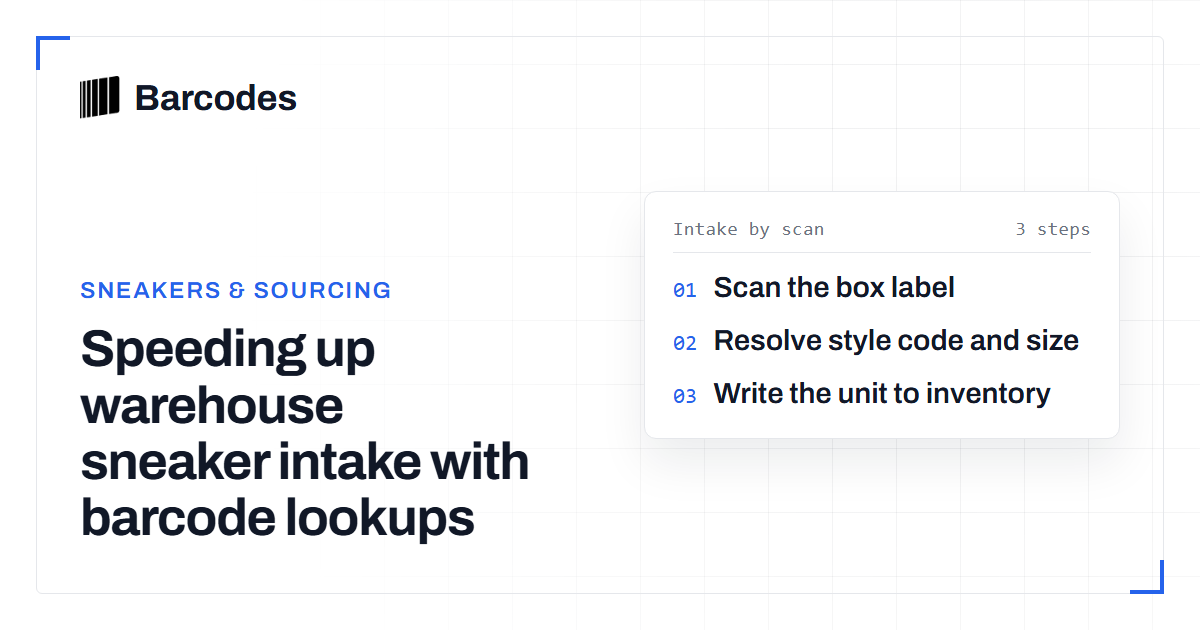Click the step number 02

(x=685, y=344)
